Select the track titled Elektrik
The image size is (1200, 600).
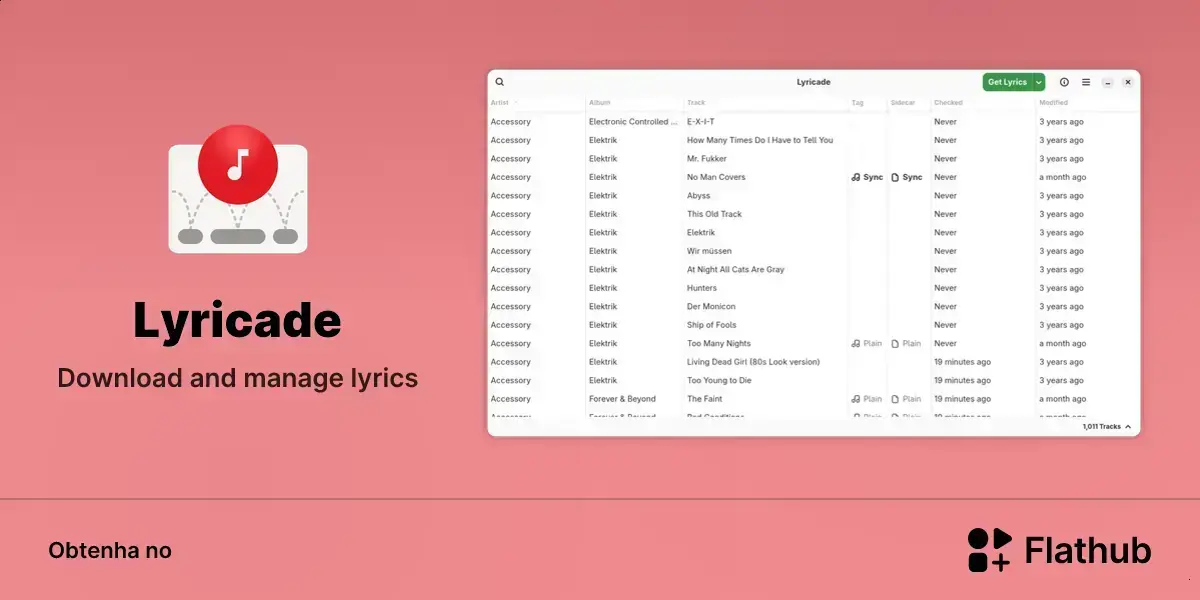tap(701, 233)
